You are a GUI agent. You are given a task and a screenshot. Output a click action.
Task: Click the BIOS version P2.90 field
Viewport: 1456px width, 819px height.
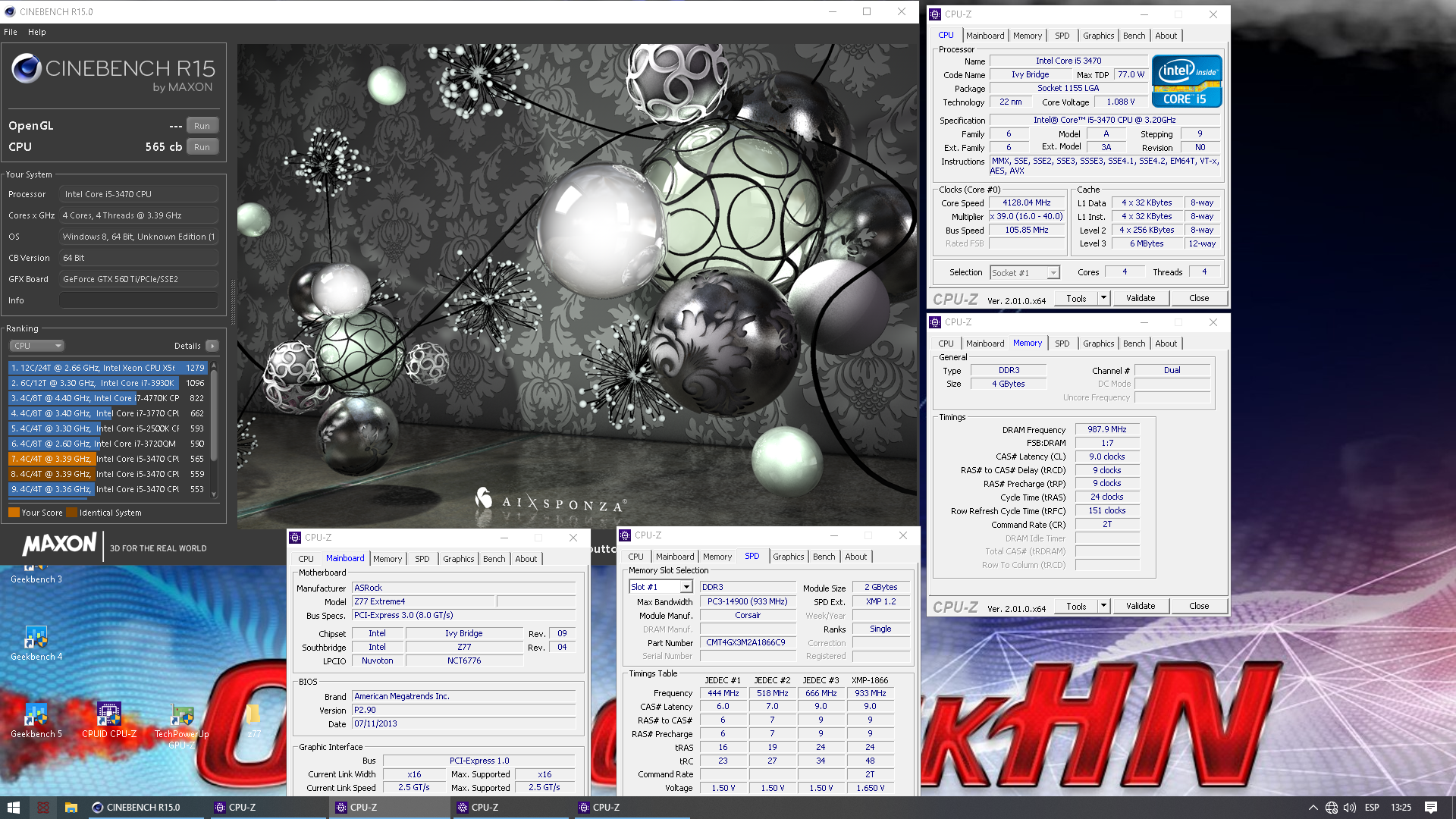click(463, 710)
